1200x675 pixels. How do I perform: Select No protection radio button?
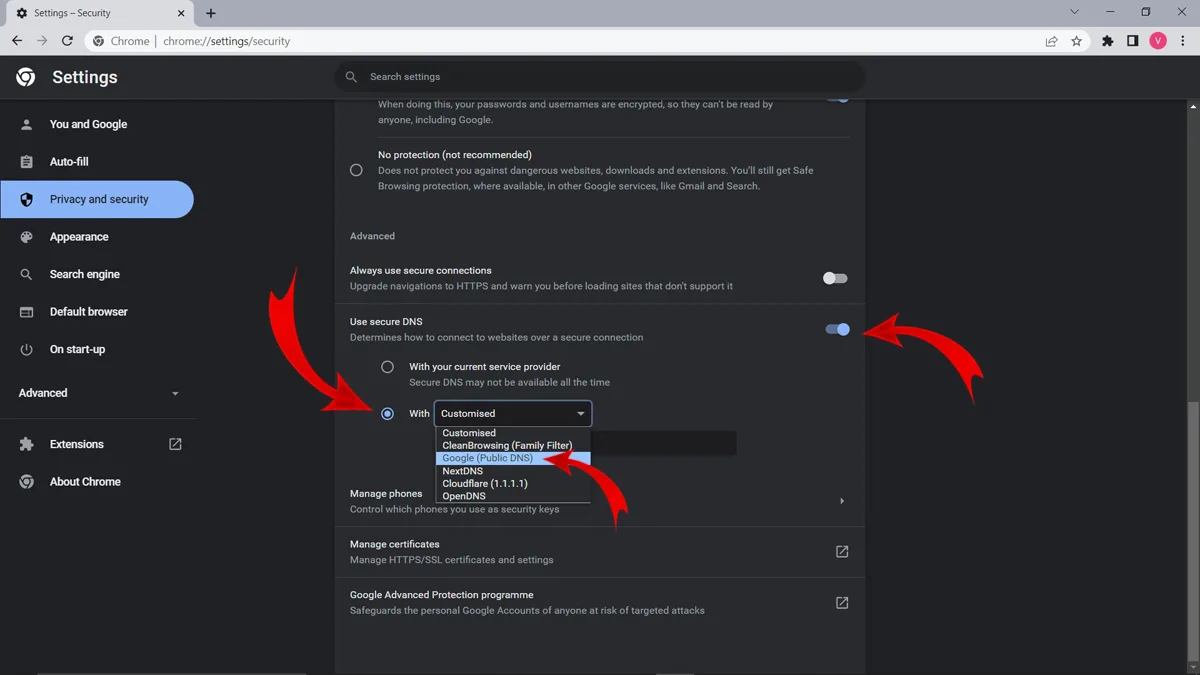pyautogui.click(x=356, y=170)
